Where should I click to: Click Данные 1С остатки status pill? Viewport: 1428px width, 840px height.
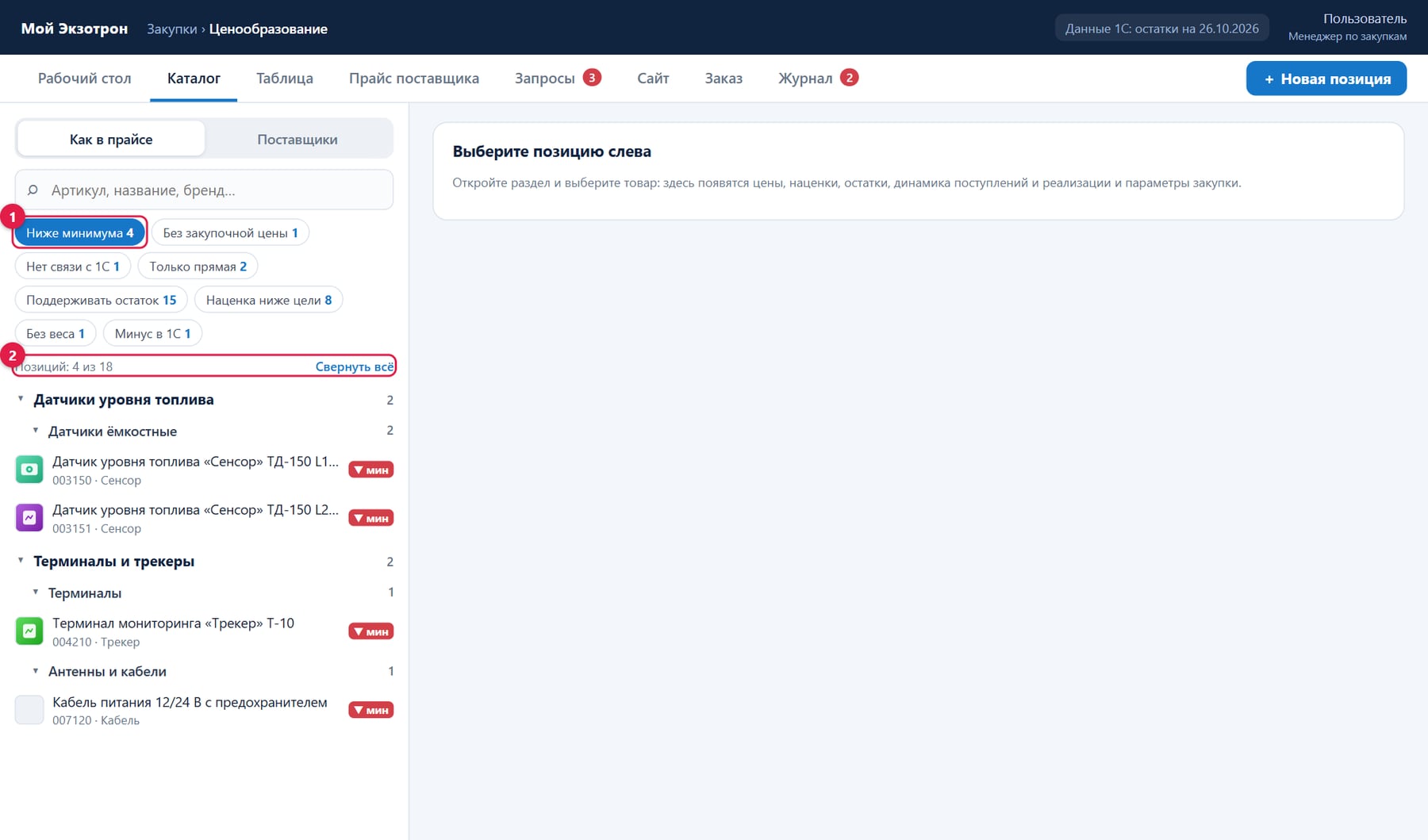pyautogui.click(x=1161, y=29)
